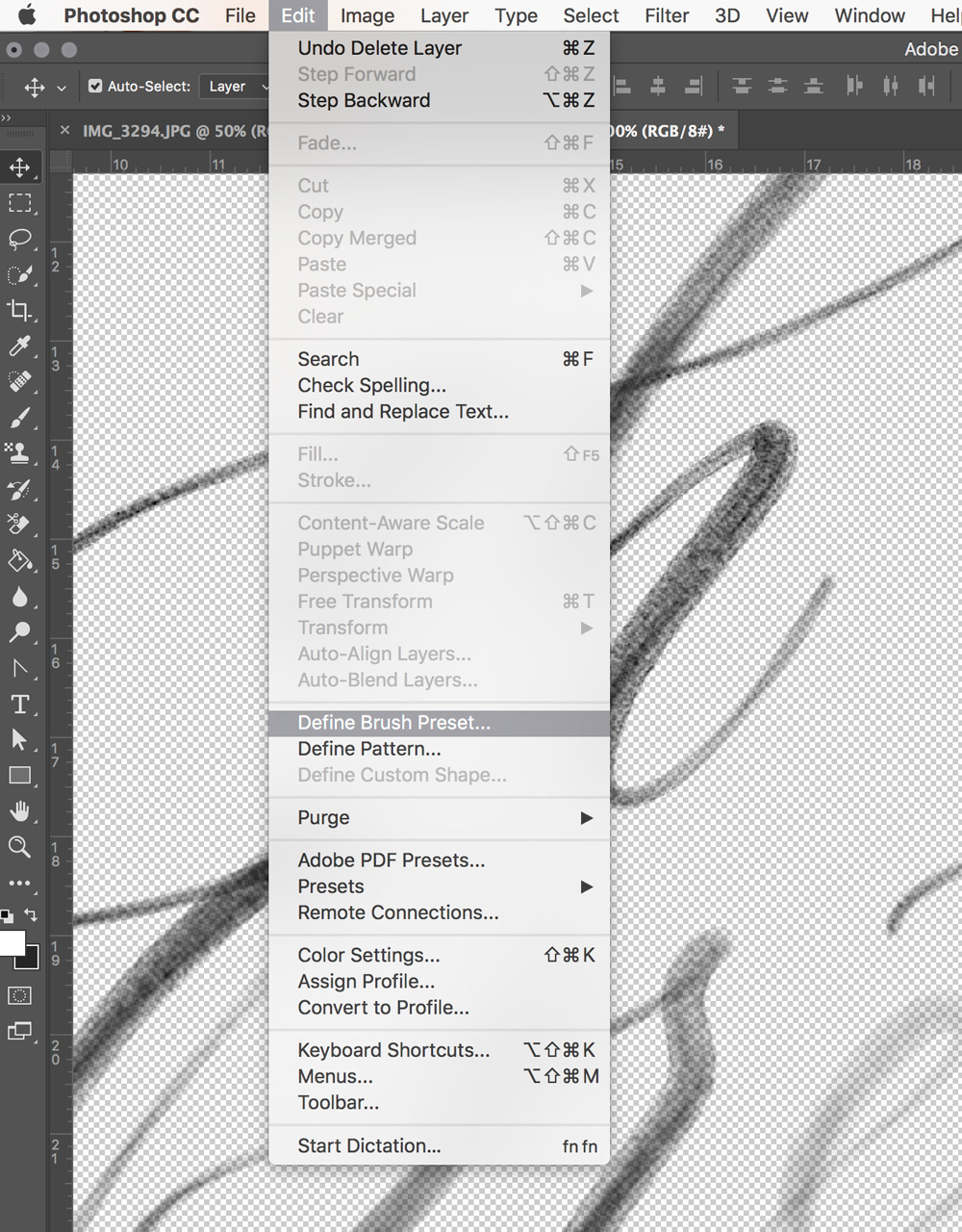
Task: Select the Brush tool
Action: (21, 418)
